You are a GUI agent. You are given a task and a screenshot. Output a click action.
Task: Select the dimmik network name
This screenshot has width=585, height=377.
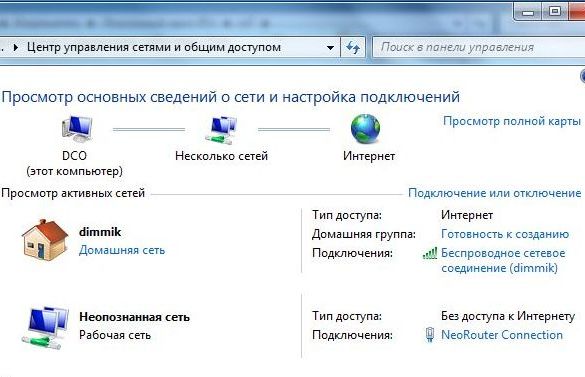(x=100, y=232)
